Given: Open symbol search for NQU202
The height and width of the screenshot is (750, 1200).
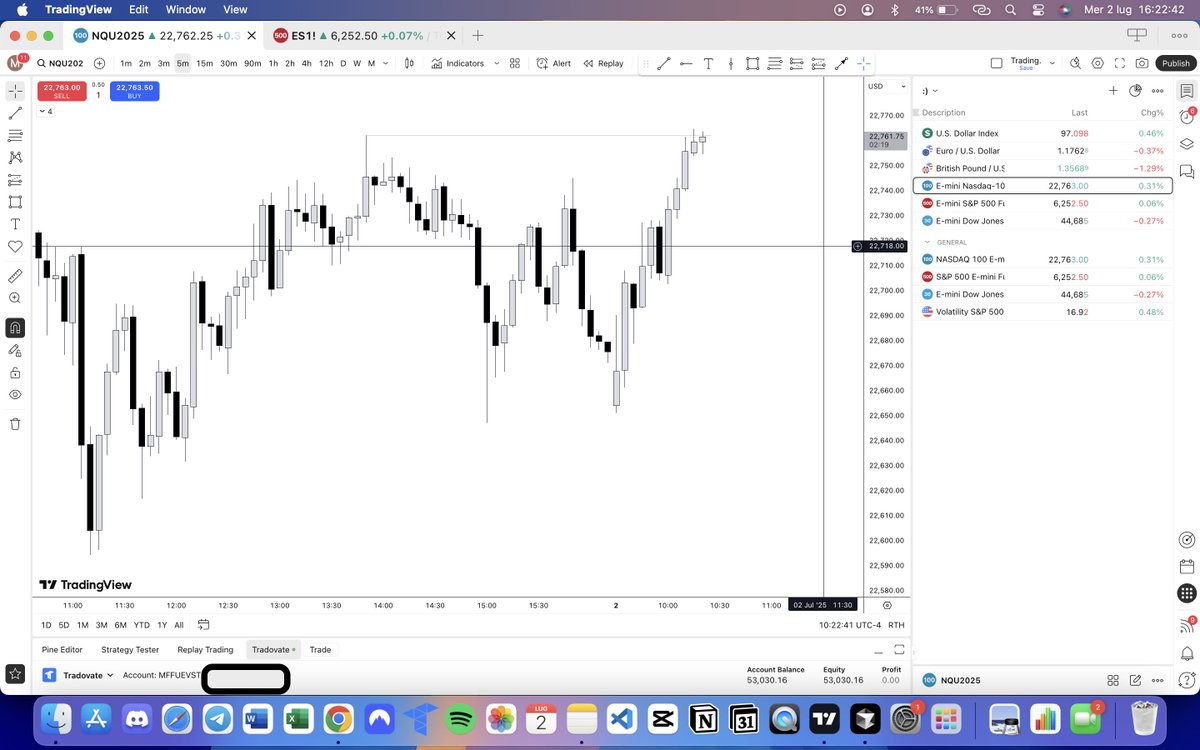Looking at the screenshot, I should tap(62, 63).
